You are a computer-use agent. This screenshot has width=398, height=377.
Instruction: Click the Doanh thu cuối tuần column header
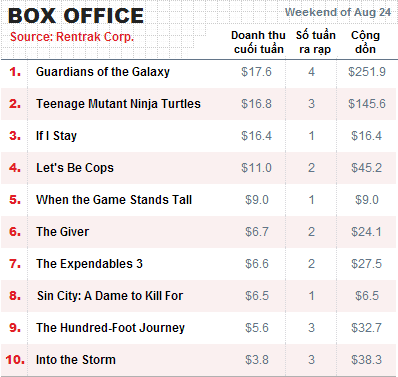tap(258, 42)
